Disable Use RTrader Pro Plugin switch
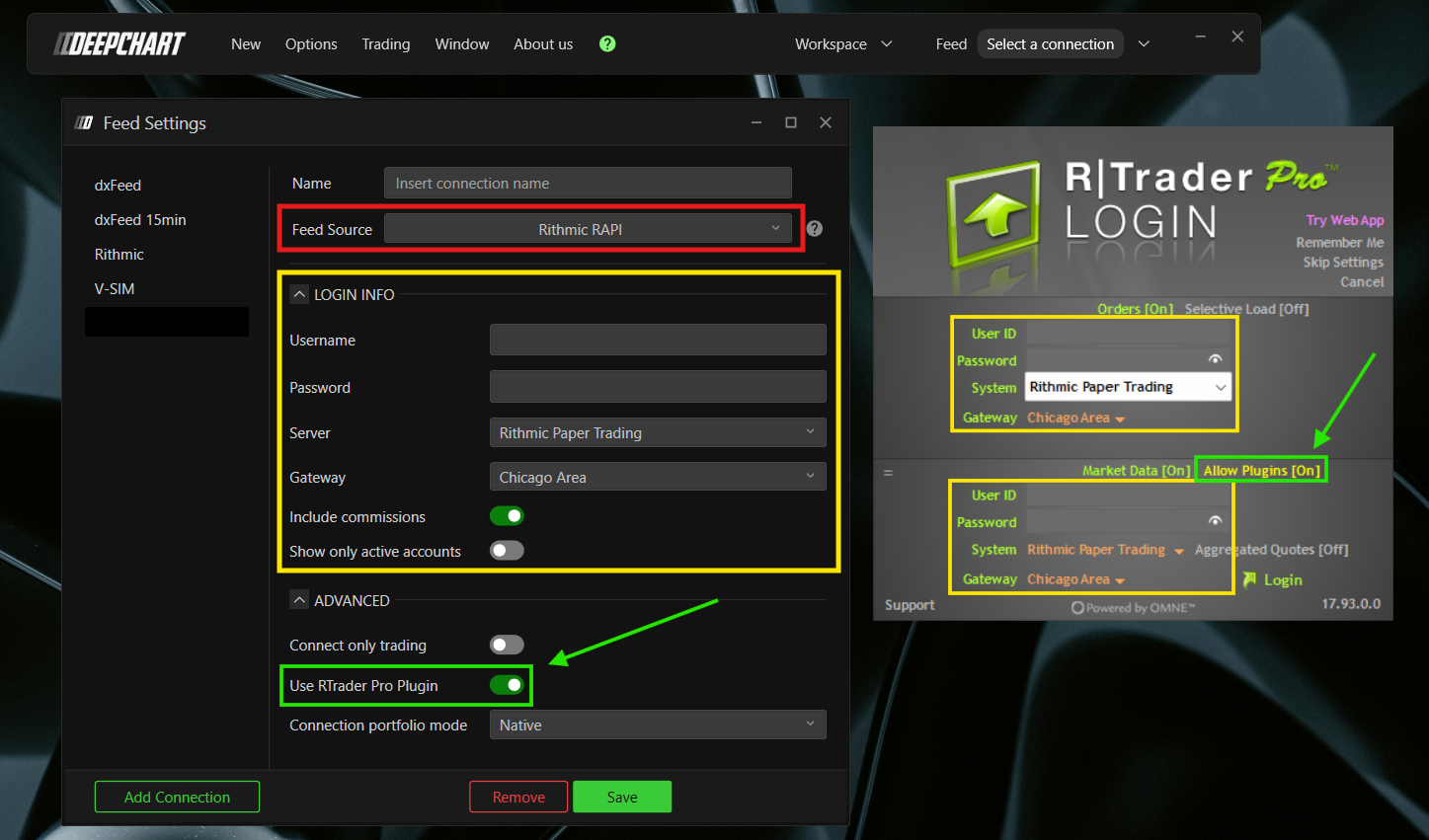This screenshot has height=840, width=1429. [x=507, y=685]
